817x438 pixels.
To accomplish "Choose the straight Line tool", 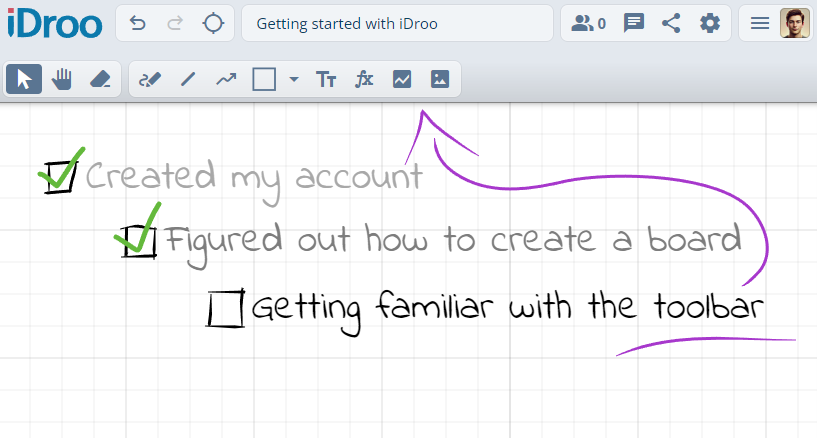I will [x=188, y=79].
